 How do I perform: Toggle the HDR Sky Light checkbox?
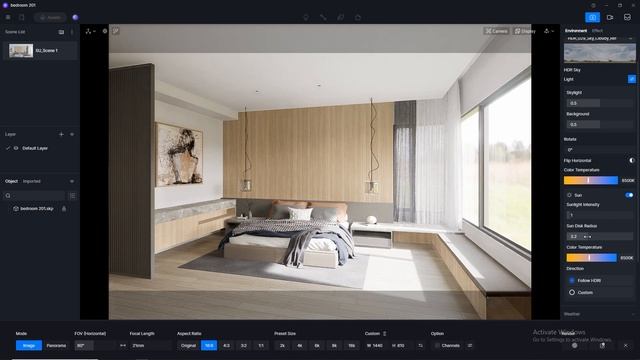(631, 79)
